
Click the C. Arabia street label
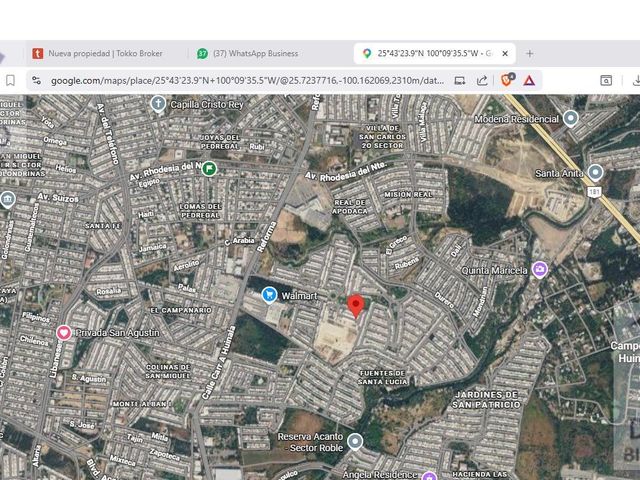tap(239, 241)
